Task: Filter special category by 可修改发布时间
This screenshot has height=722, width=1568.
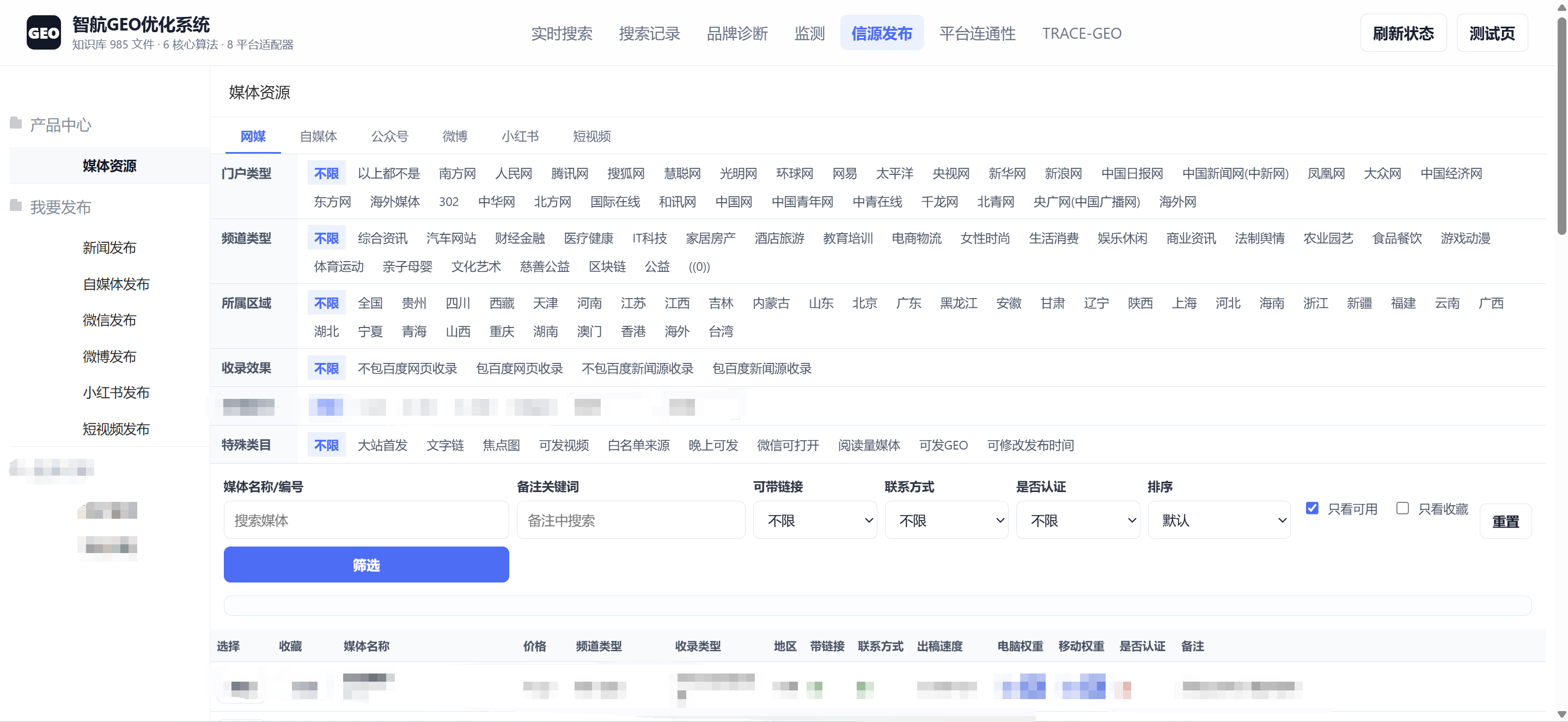Action: 1030,445
